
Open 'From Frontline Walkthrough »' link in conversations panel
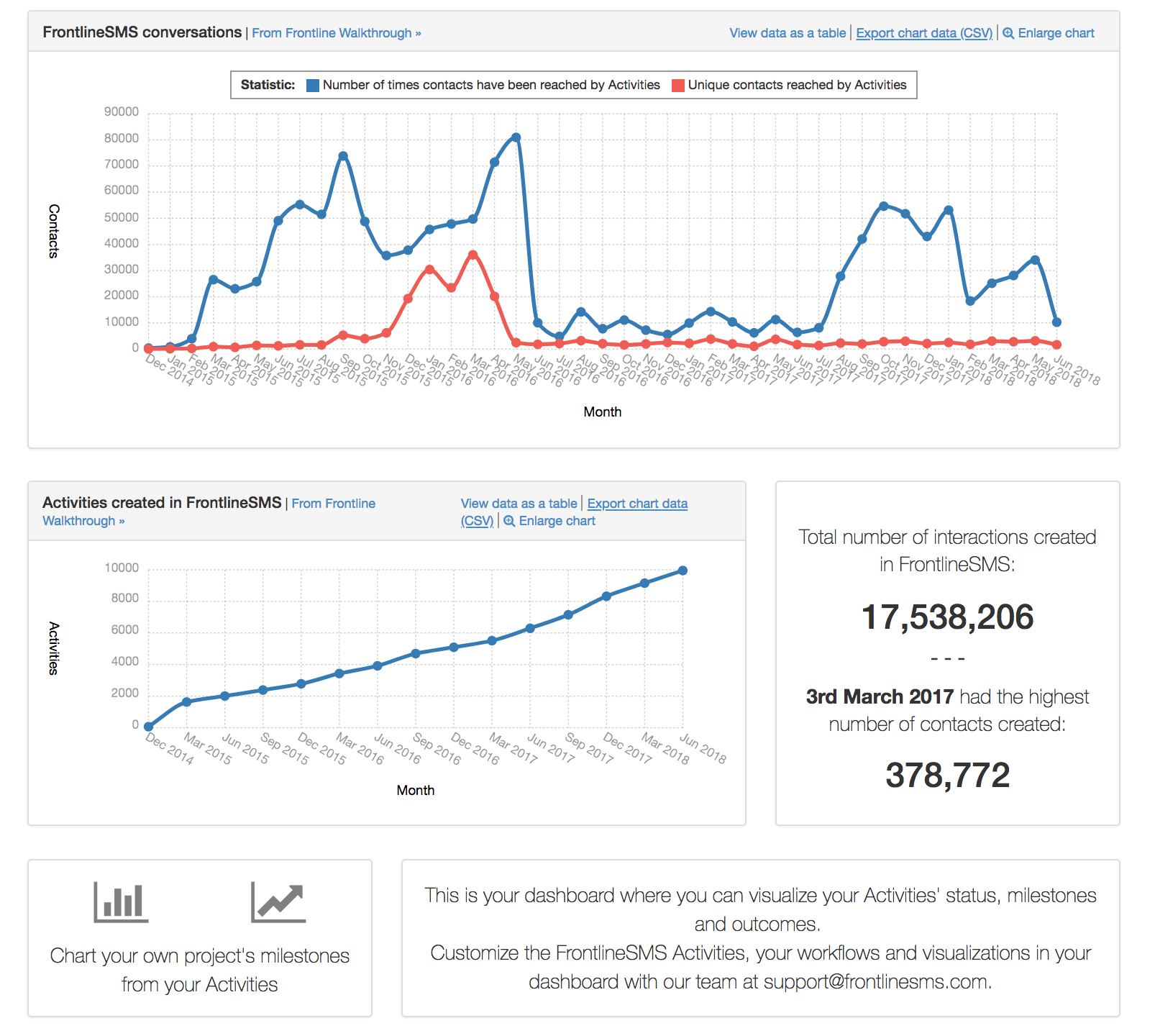[x=337, y=33]
